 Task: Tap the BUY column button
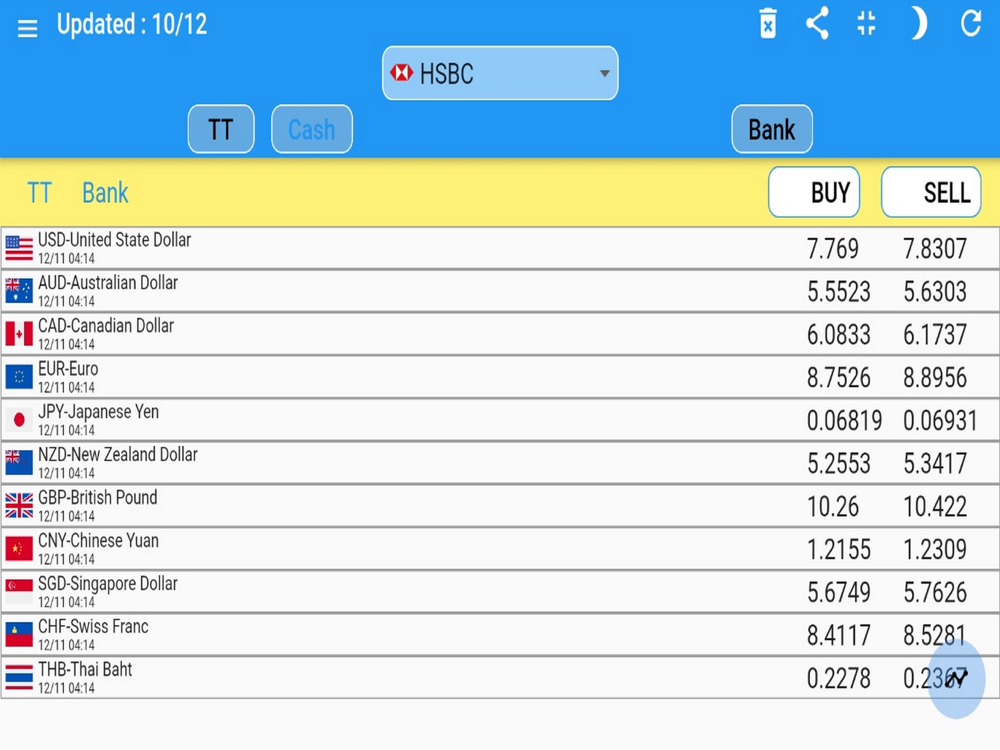pos(814,192)
